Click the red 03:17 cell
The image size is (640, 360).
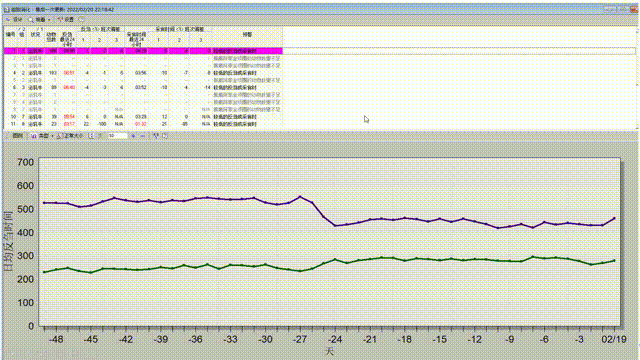[x=69, y=124]
